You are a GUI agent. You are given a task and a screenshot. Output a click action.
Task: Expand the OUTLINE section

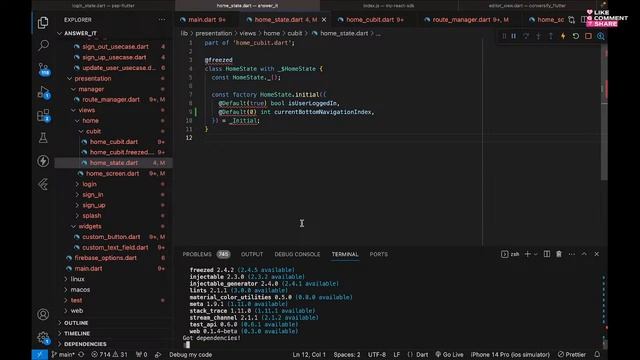point(76,323)
